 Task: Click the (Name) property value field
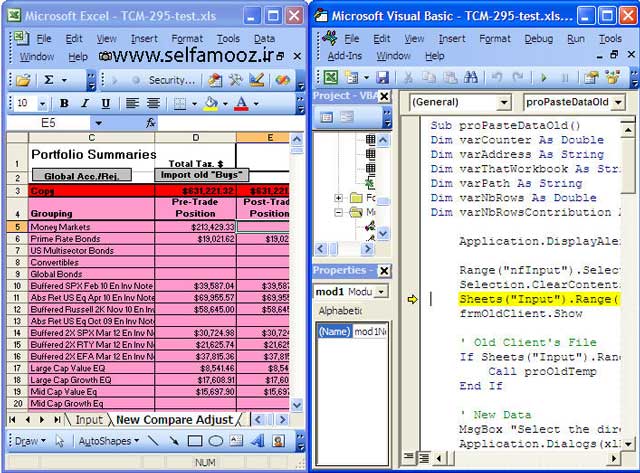(370, 331)
